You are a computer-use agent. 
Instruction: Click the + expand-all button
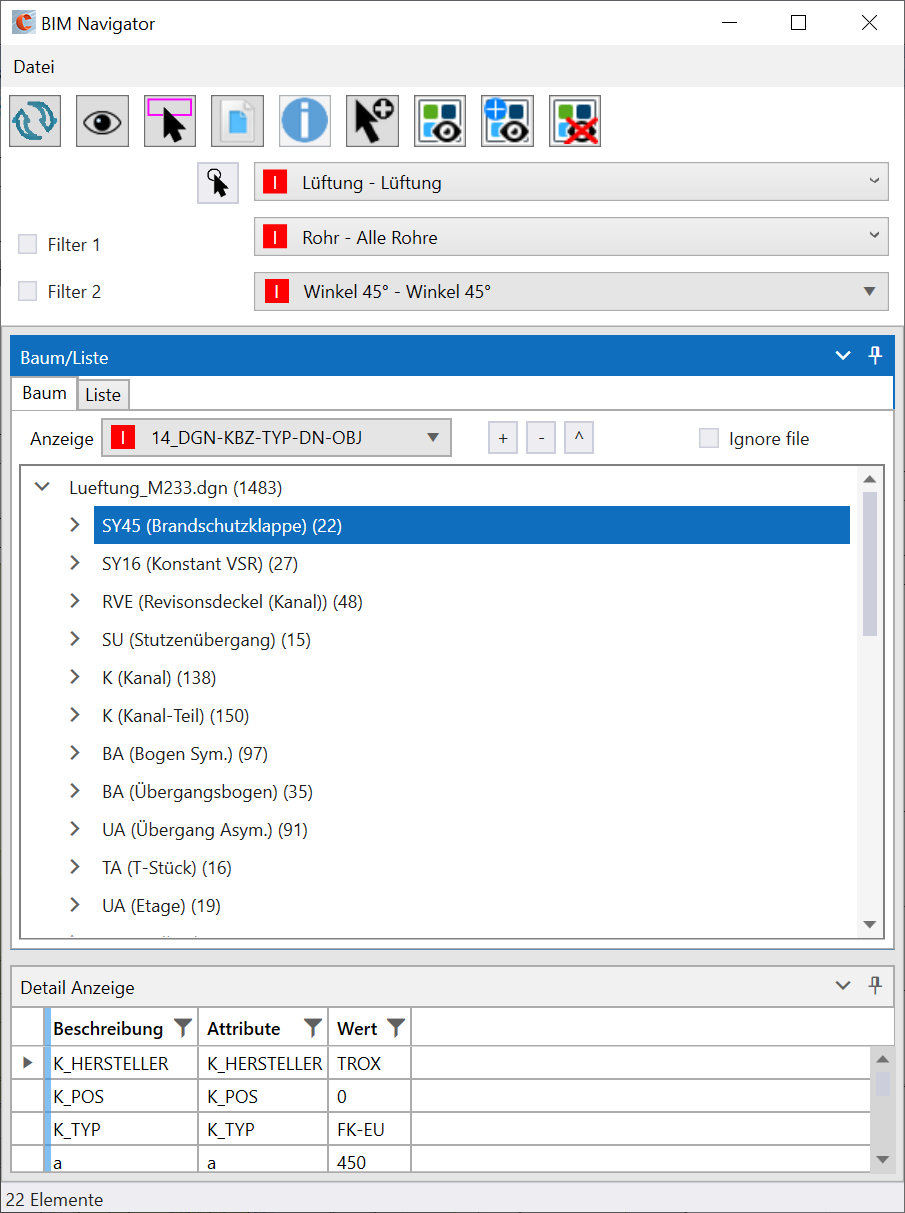[x=503, y=438]
